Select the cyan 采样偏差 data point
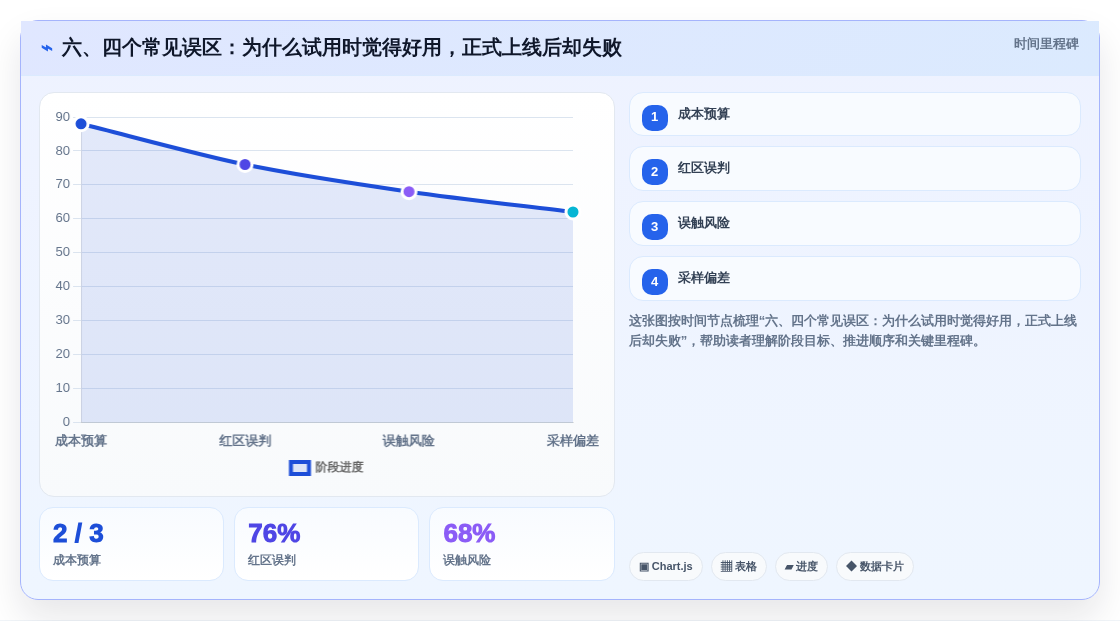 (572, 212)
